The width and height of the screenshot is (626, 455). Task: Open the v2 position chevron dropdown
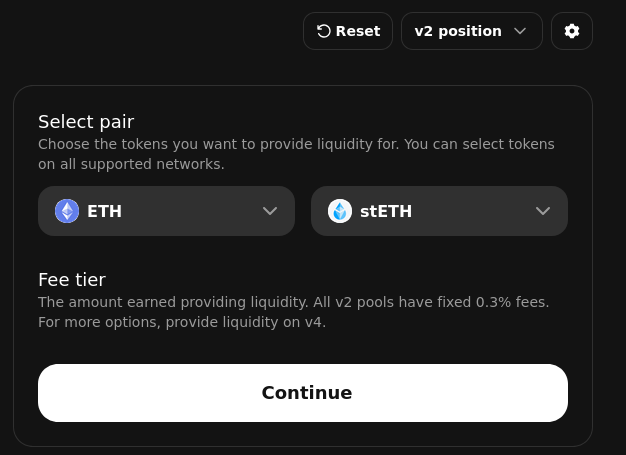click(x=520, y=31)
